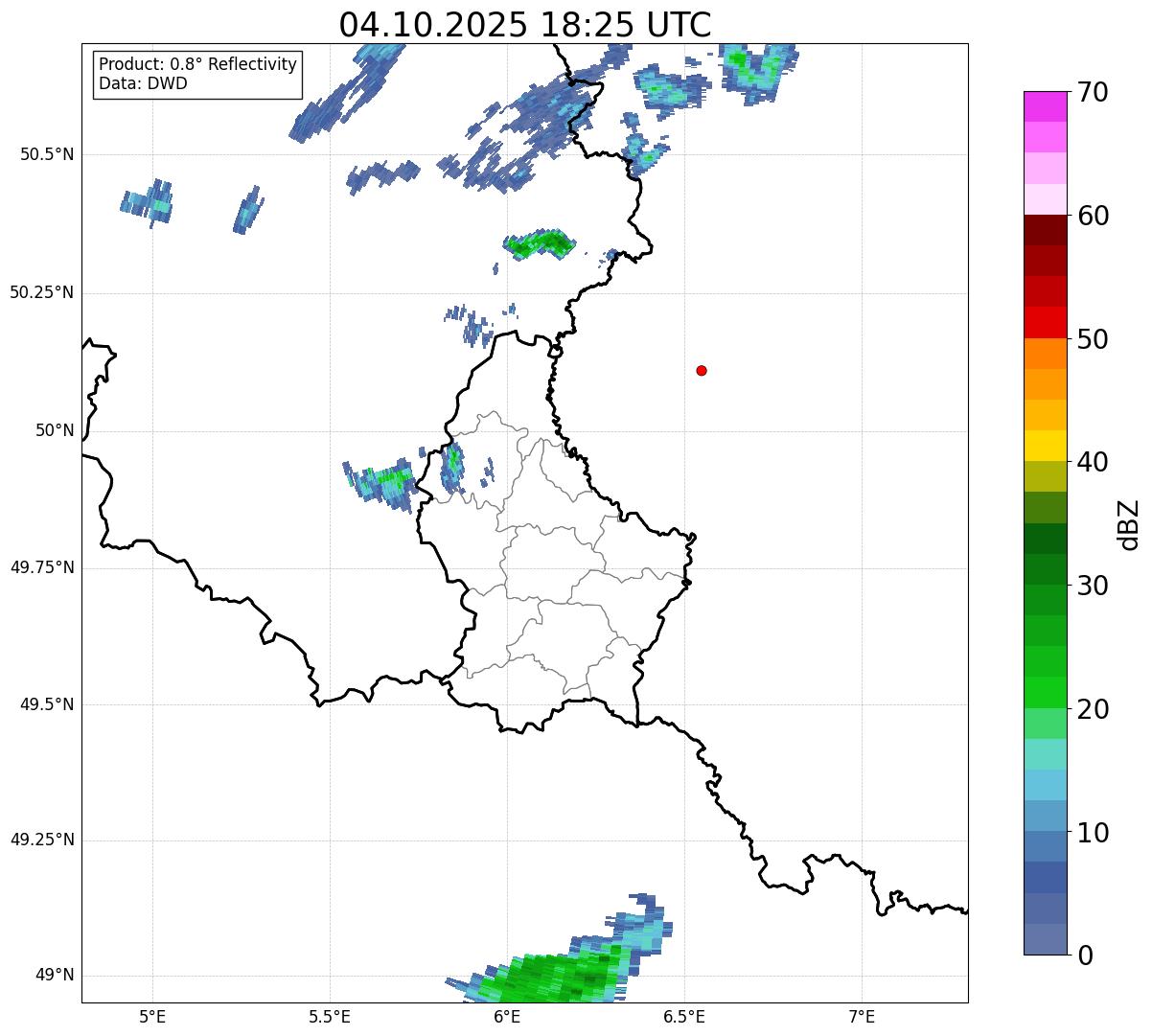Click the longitude label 5°E
Screen dimensions: 1152x1036
tap(152, 1016)
